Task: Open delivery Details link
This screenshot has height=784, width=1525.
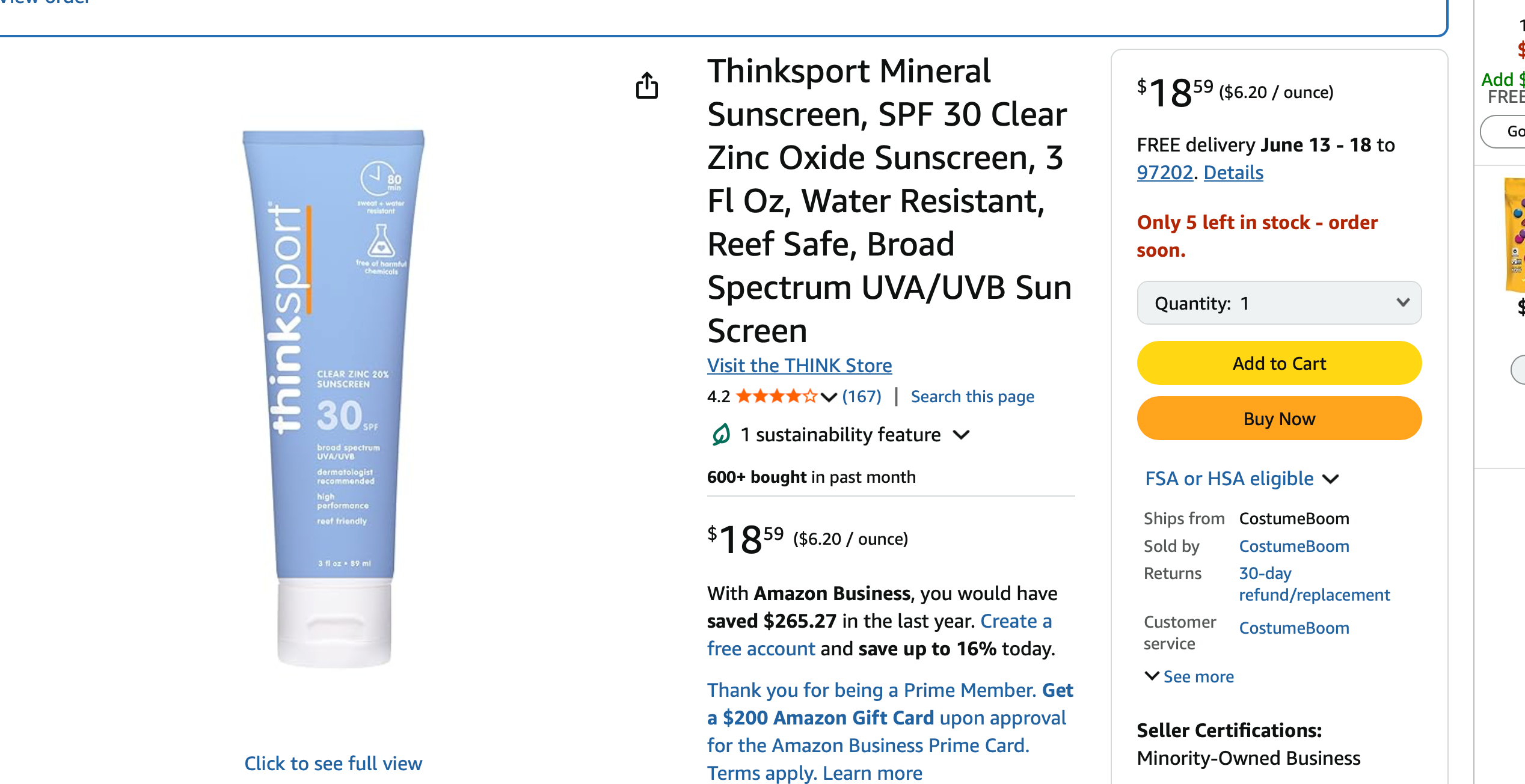Action: (x=1233, y=173)
